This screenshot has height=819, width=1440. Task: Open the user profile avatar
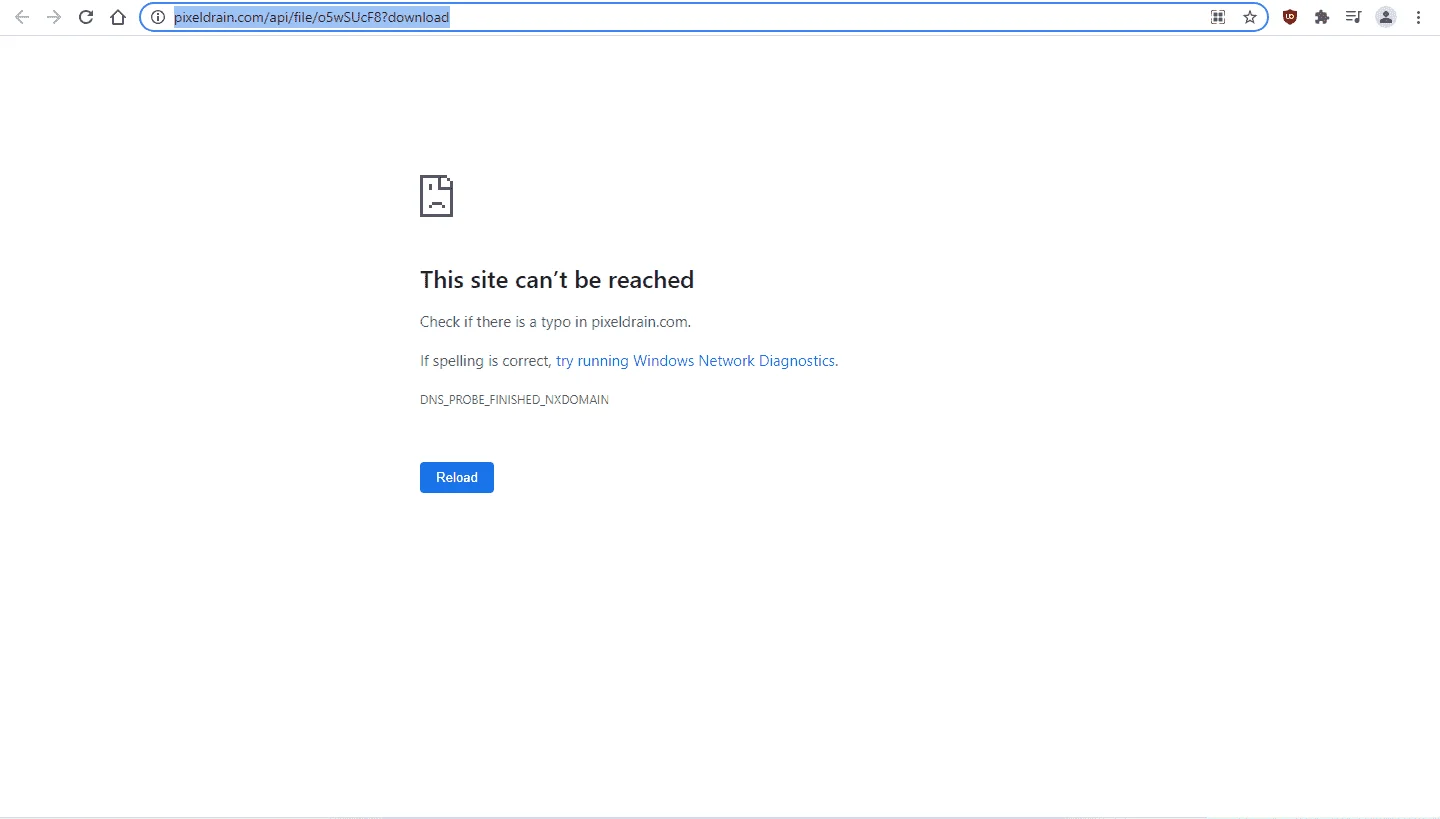[x=1386, y=17]
